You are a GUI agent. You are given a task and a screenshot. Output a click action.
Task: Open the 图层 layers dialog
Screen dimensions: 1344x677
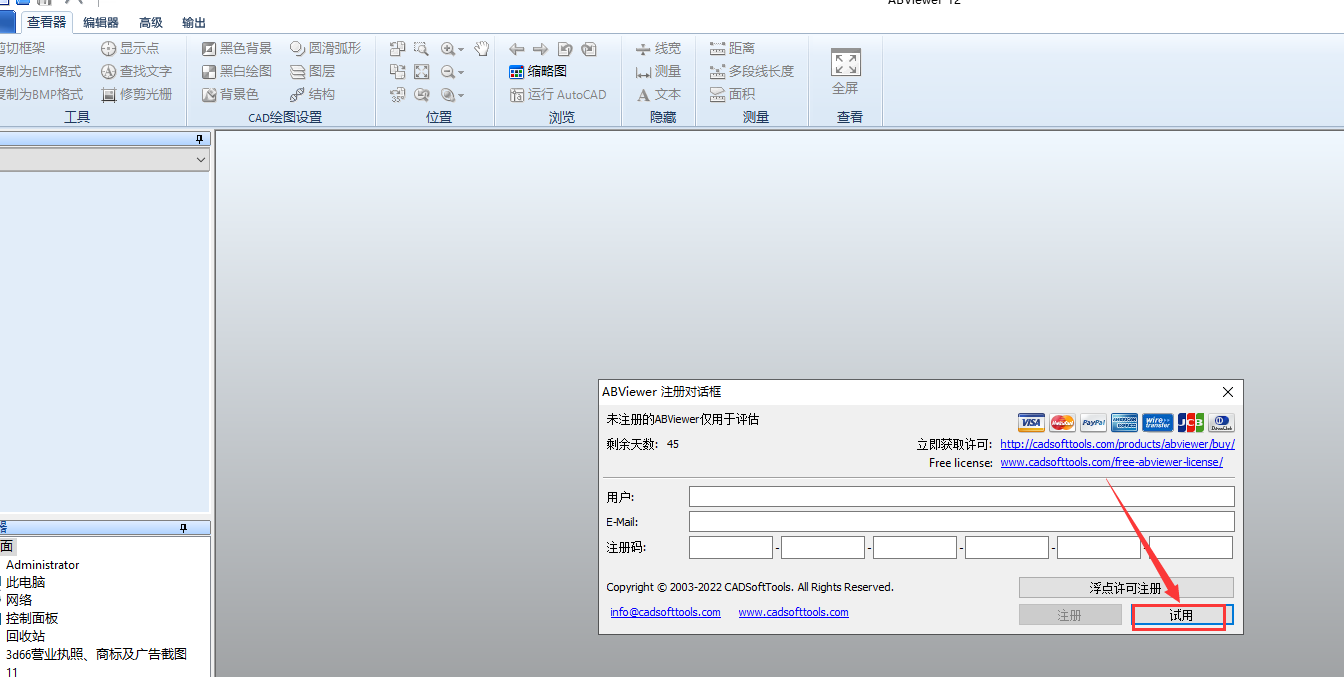pyautogui.click(x=313, y=71)
